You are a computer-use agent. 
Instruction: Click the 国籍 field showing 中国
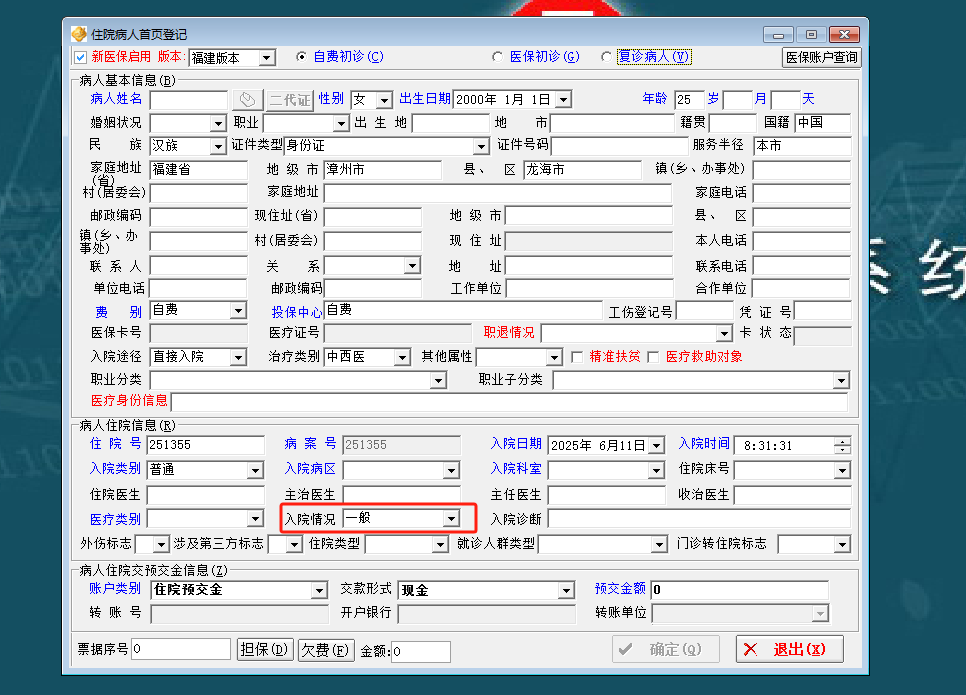point(822,123)
